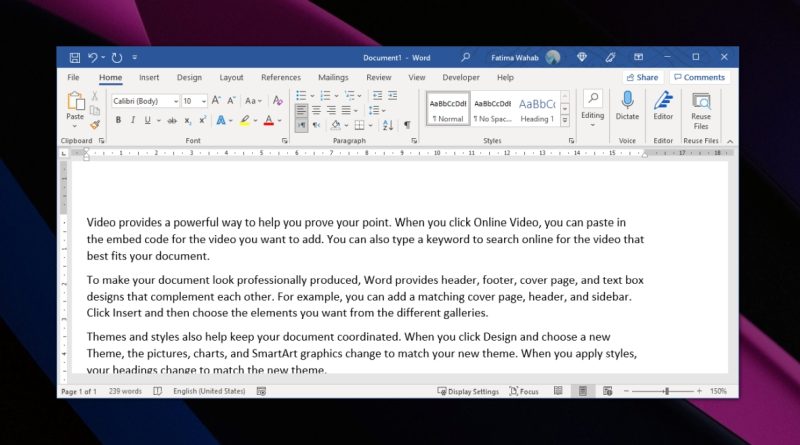This screenshot has height=445, width=800.
Task: Toggle Italic formatting
Action: coord(133,120)
